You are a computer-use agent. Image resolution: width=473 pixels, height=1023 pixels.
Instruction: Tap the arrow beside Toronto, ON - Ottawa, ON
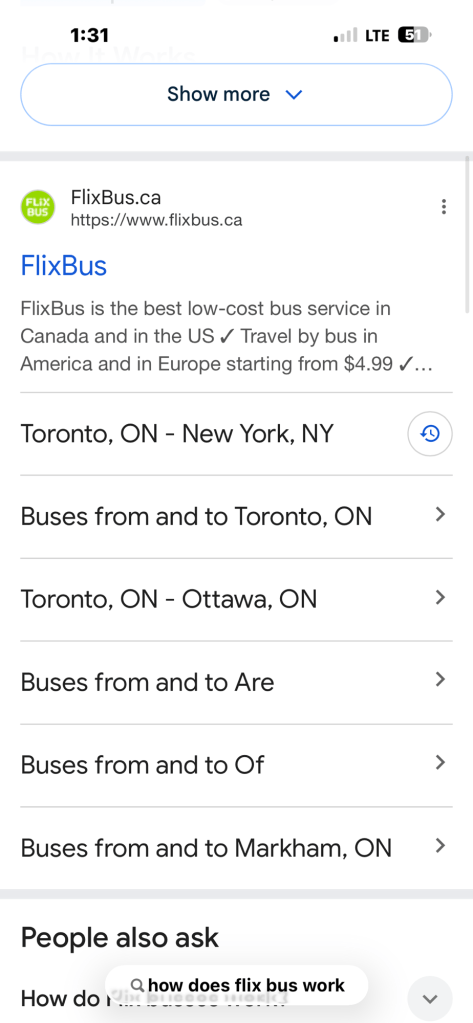coord(440,598)
